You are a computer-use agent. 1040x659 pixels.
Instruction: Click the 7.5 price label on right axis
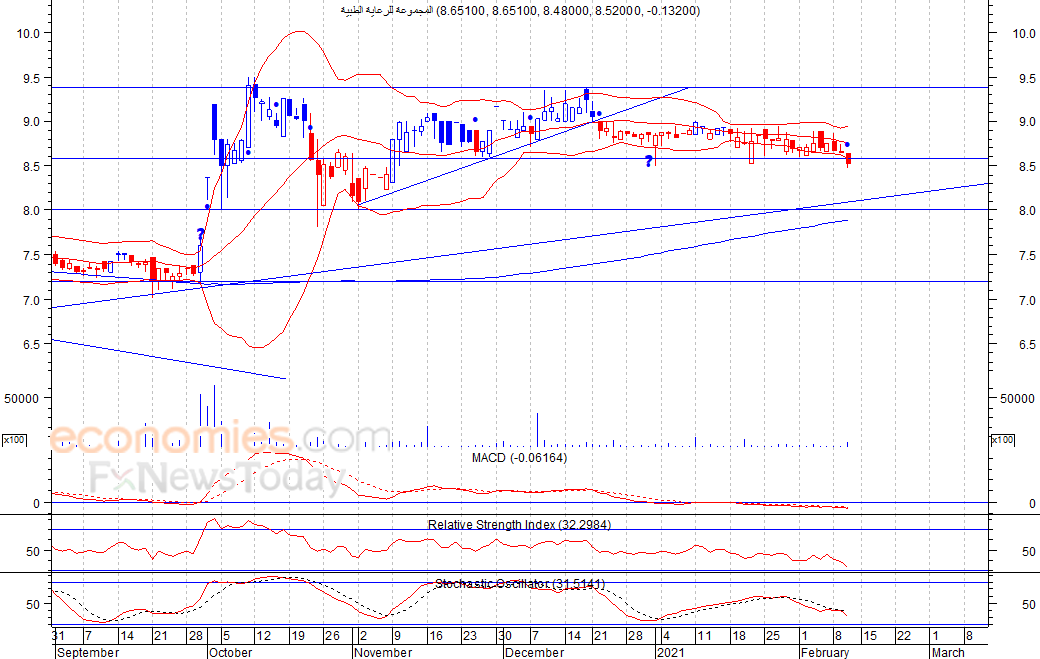[1026, 255]
